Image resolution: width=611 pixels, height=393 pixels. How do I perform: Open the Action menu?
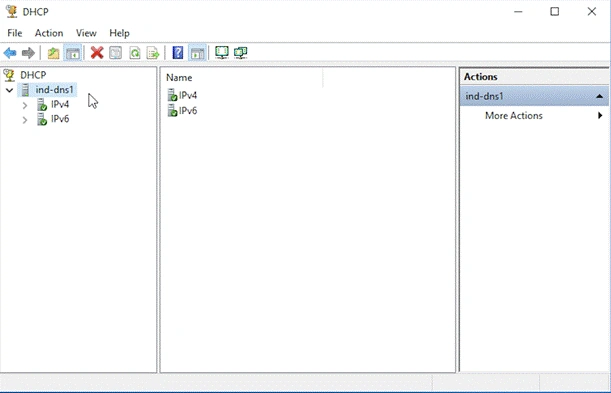click(x=49, y=33)
